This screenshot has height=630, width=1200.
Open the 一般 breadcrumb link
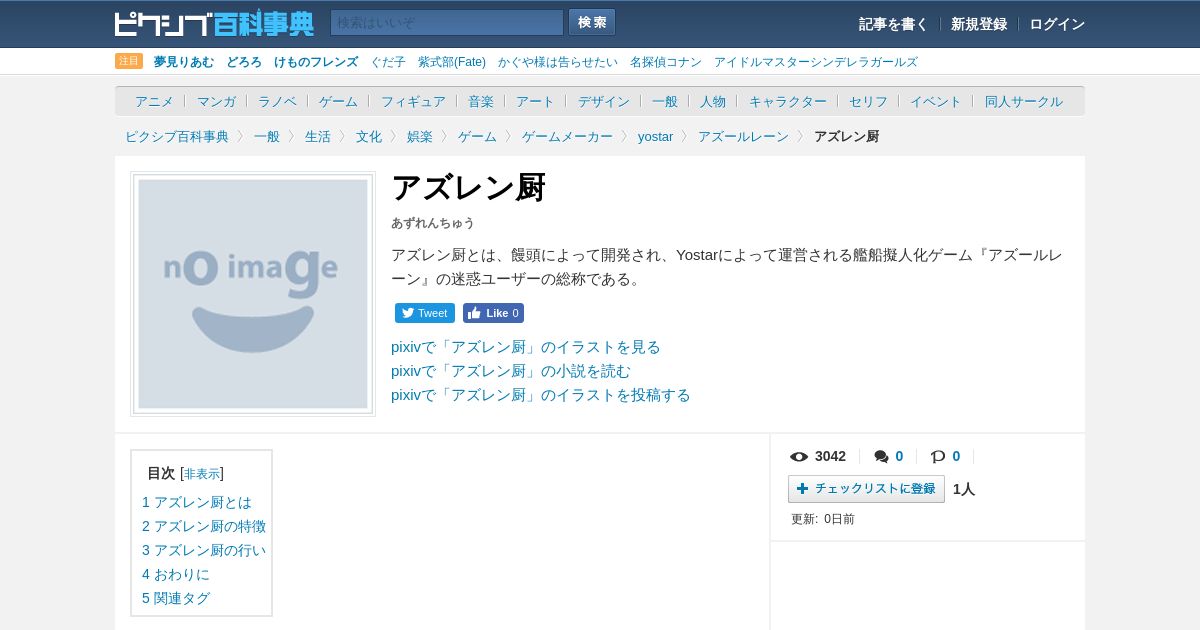tap(267, 136)
